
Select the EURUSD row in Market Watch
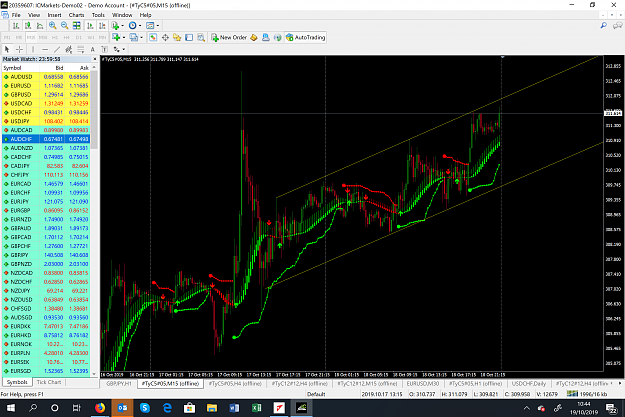(x=46, y=86)
